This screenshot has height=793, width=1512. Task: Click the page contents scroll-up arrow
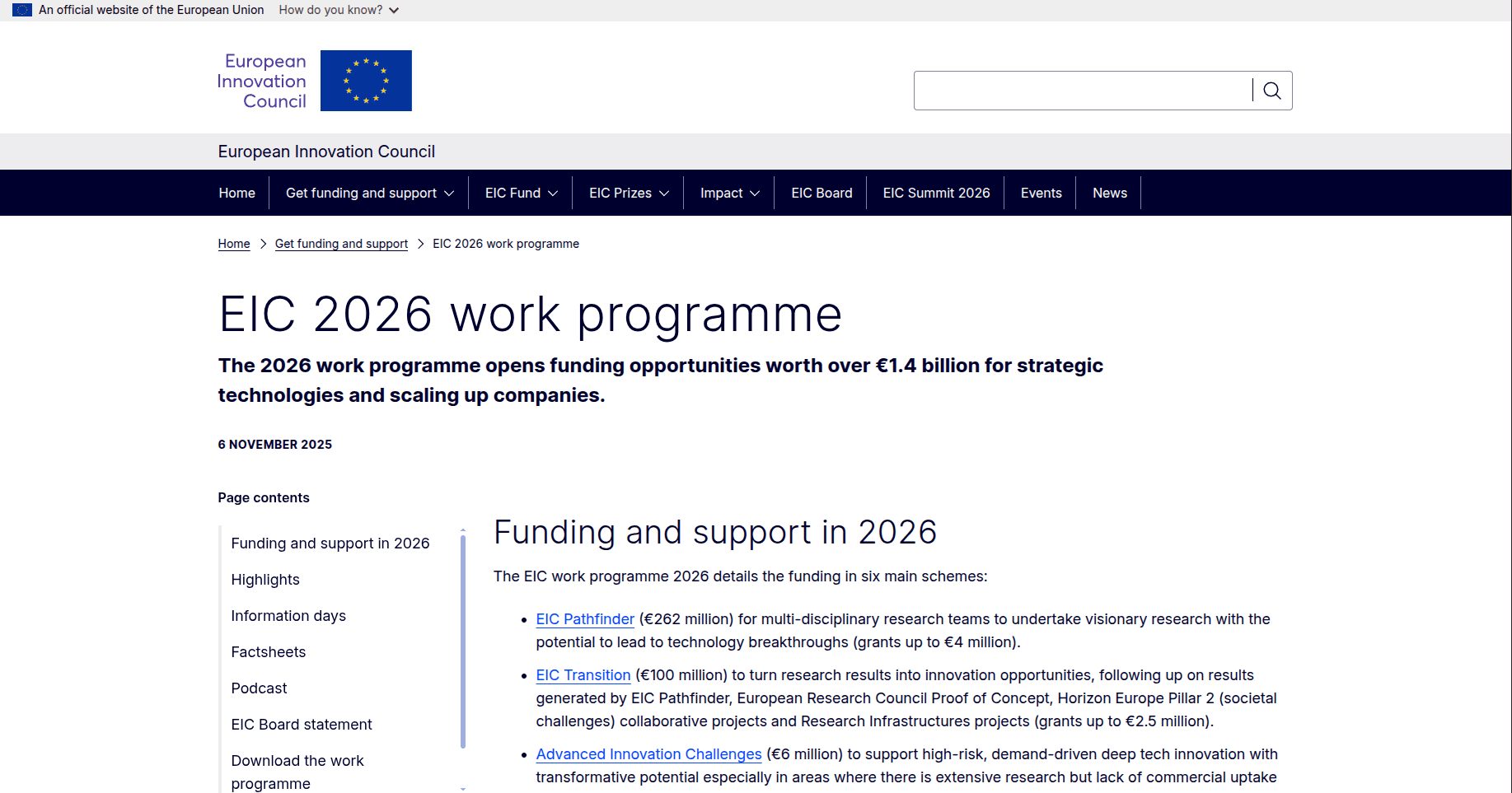tap(463, 529)
